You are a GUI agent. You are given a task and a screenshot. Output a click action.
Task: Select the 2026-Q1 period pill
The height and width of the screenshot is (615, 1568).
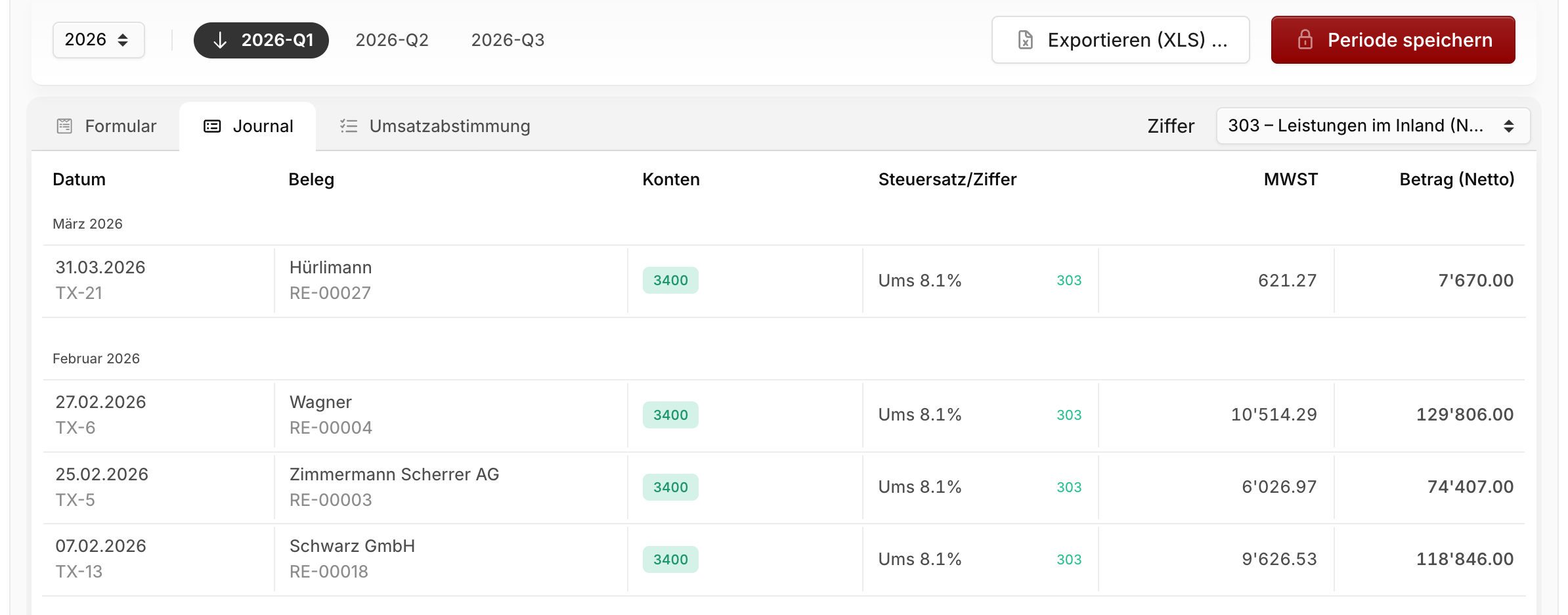click(261, 40)
